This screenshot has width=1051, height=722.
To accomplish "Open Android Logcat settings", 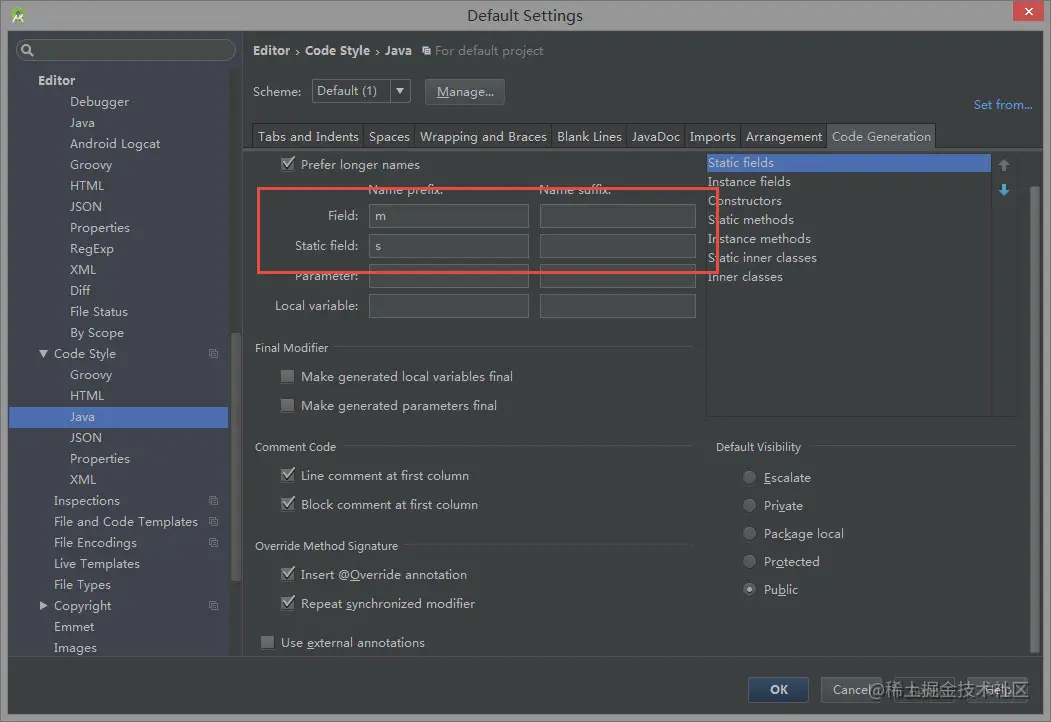I will (115, 143).
